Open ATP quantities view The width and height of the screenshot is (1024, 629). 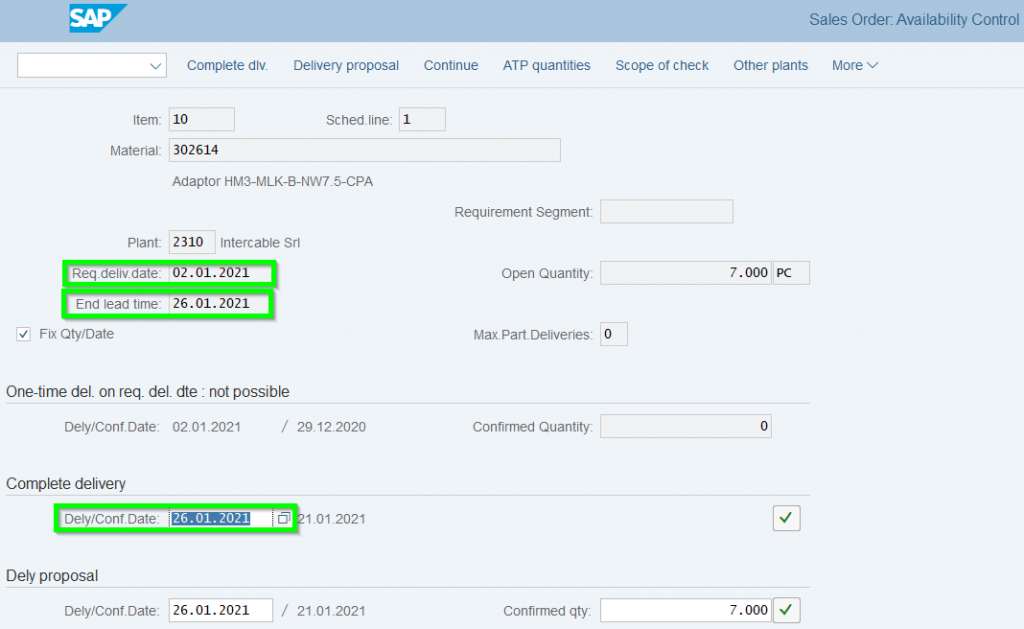click(546, 66)
